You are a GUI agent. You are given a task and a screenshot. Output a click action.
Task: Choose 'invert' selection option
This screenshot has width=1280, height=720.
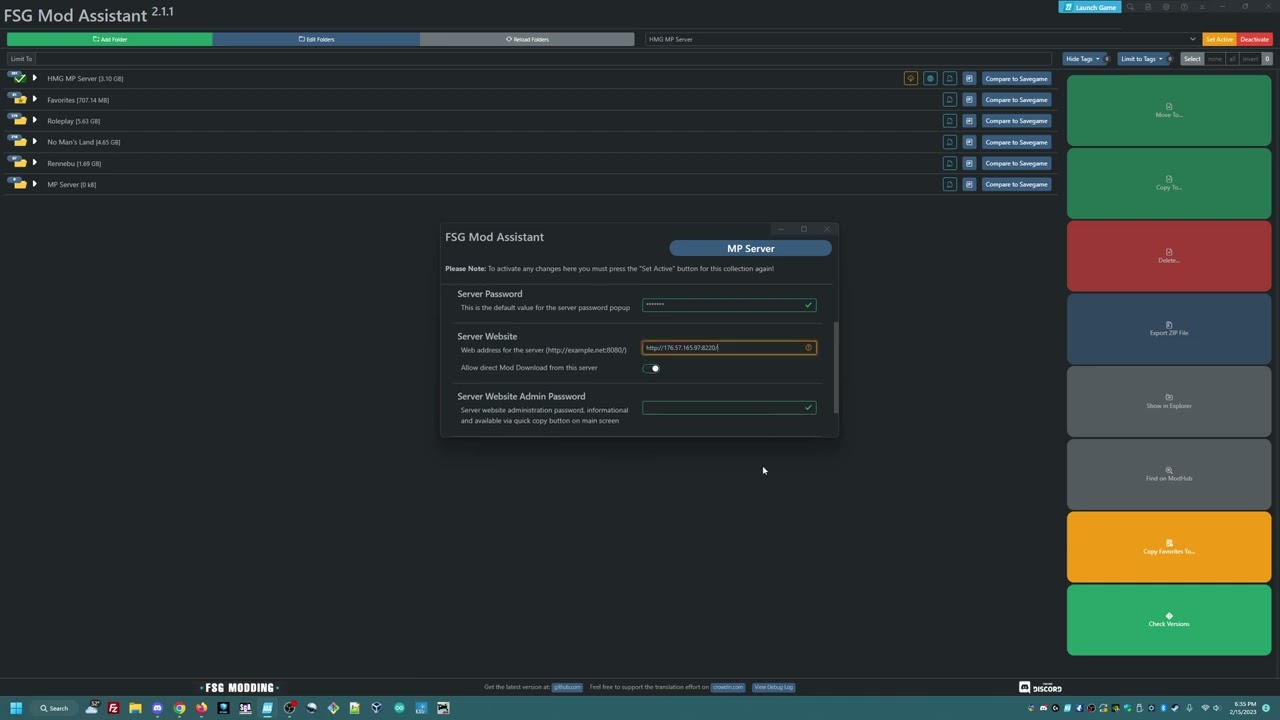(x=1250, y=59)
